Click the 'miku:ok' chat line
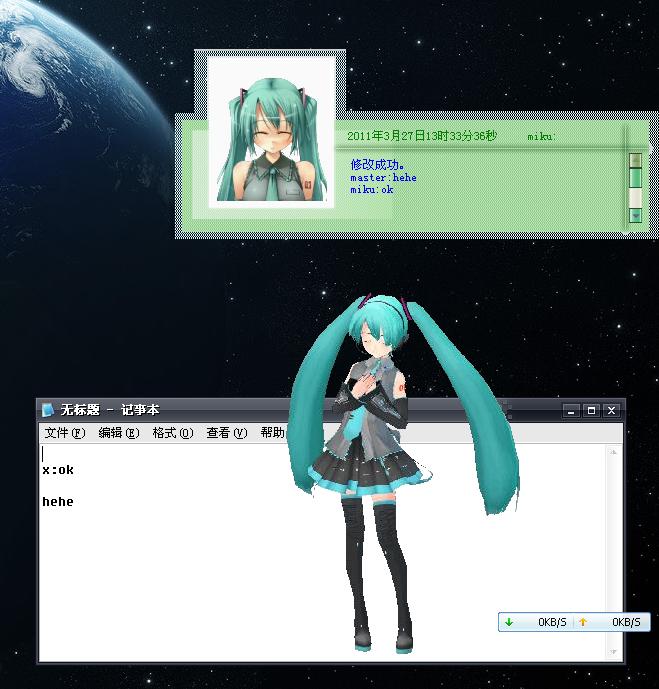This screenshot has width=659, height=689. pos(372,189)
